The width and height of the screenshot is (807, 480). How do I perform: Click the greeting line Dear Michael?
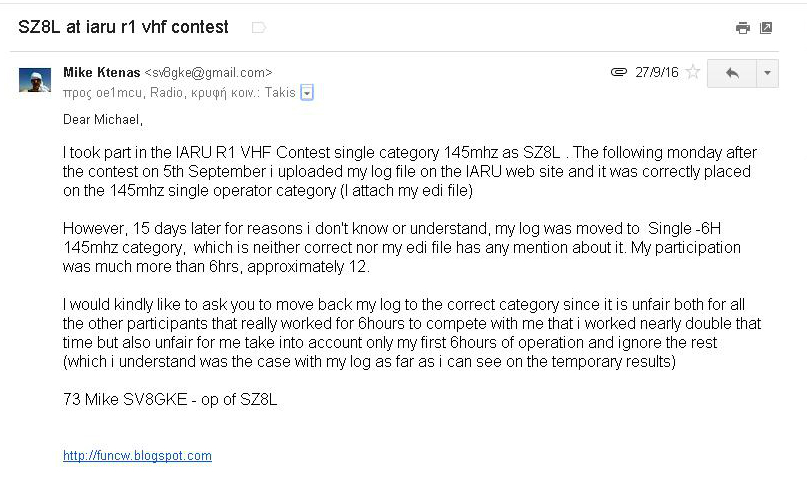tap(103, 120)
